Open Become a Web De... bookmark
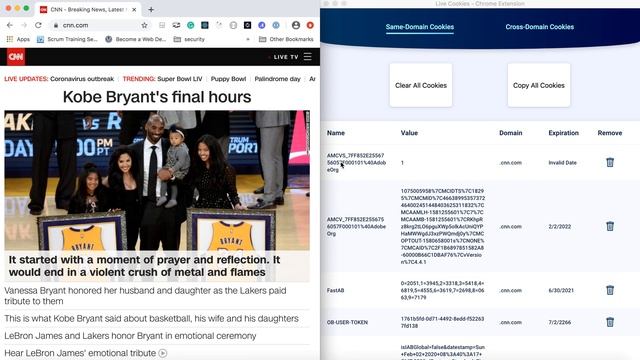Viewport: 640px width, 360px height. [136, 39]
